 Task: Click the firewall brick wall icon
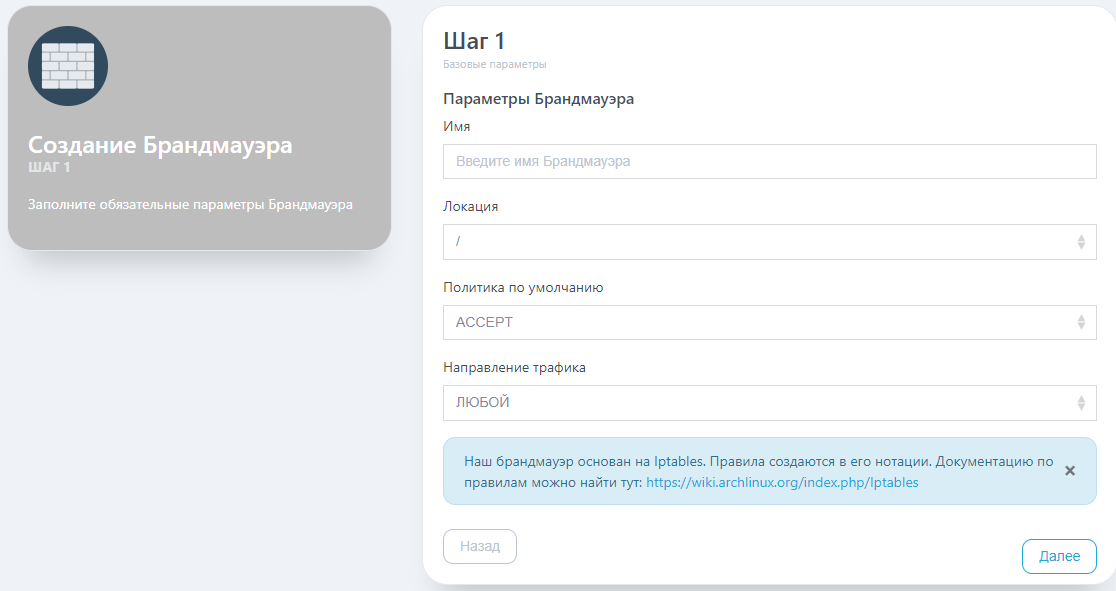point(68,66)
